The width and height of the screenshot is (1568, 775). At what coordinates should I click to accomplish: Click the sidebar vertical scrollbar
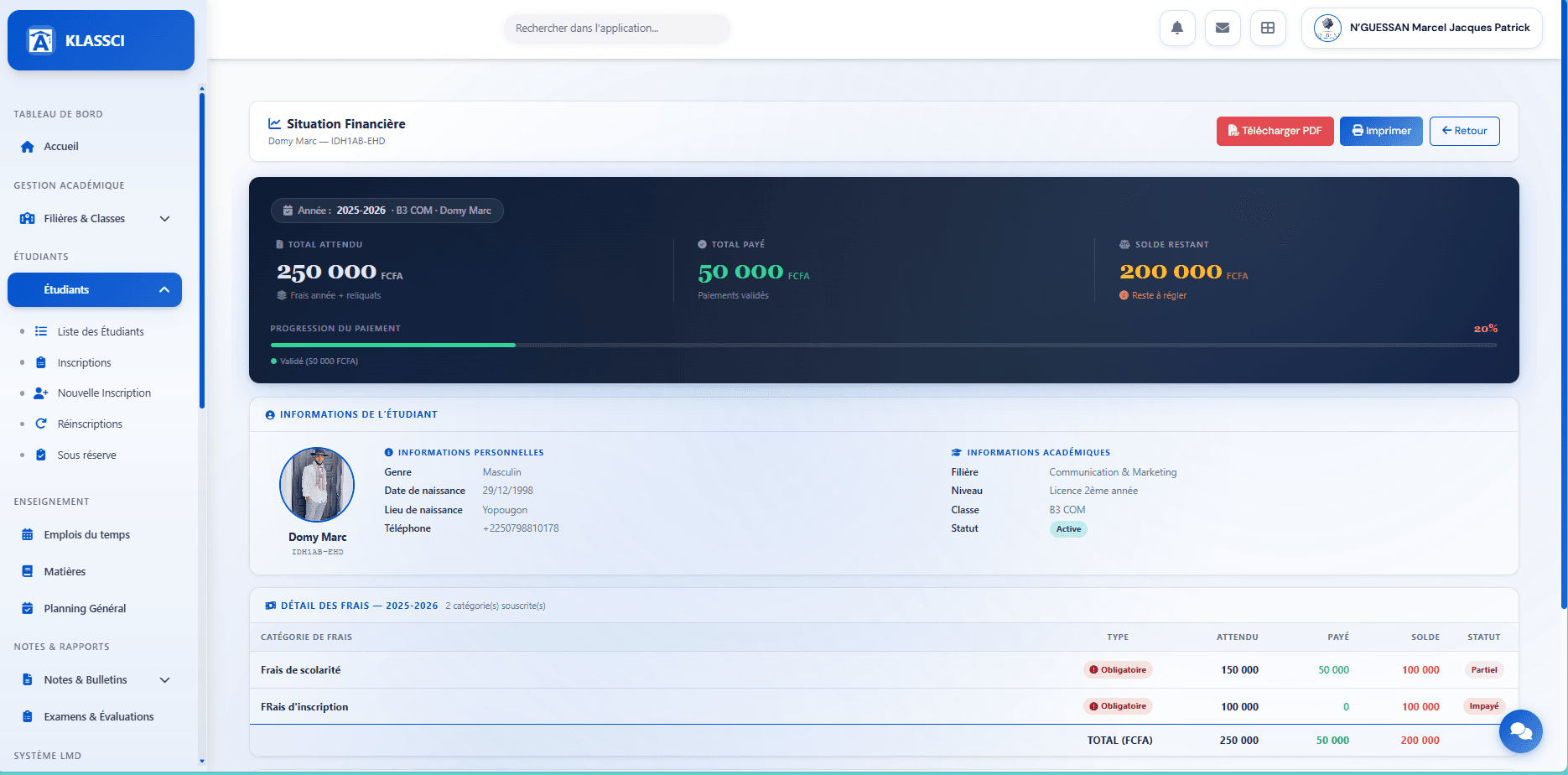pos(202,252)
